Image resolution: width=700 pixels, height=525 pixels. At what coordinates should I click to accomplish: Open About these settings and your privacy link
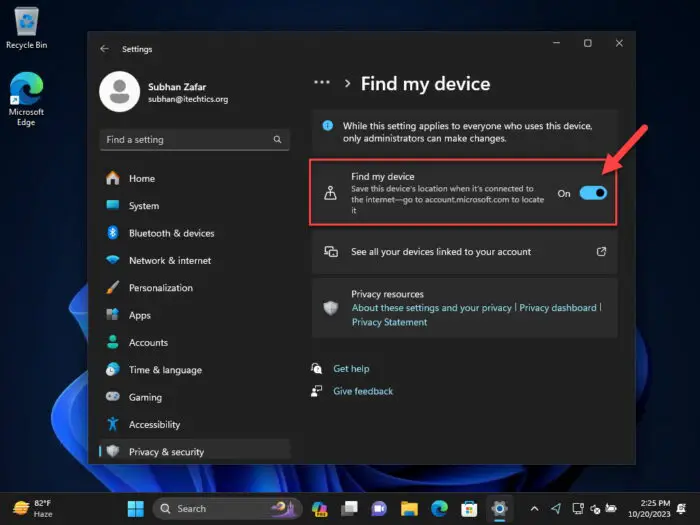[431, 308]
